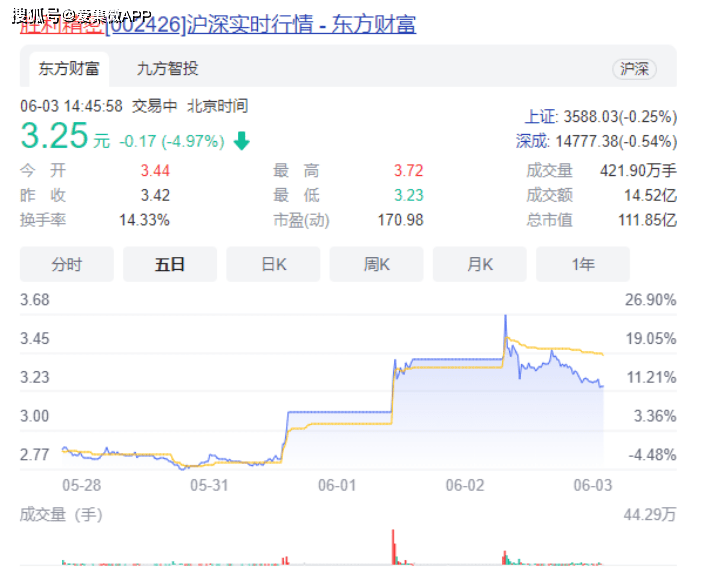The image size is (705, 580).
Task: Click the 市盈(动) value 170.98
Action: coord(401,220)
